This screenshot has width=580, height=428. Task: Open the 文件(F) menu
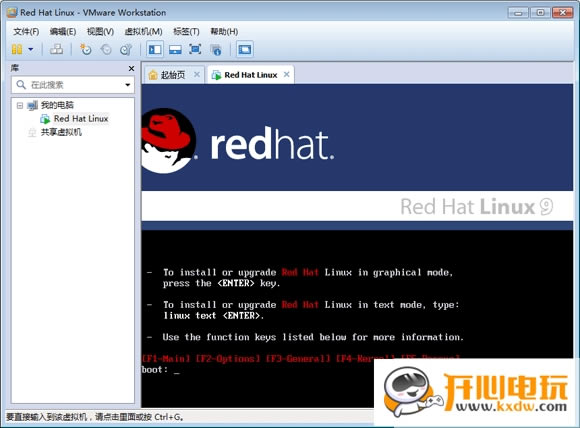[x=26, y=31]
